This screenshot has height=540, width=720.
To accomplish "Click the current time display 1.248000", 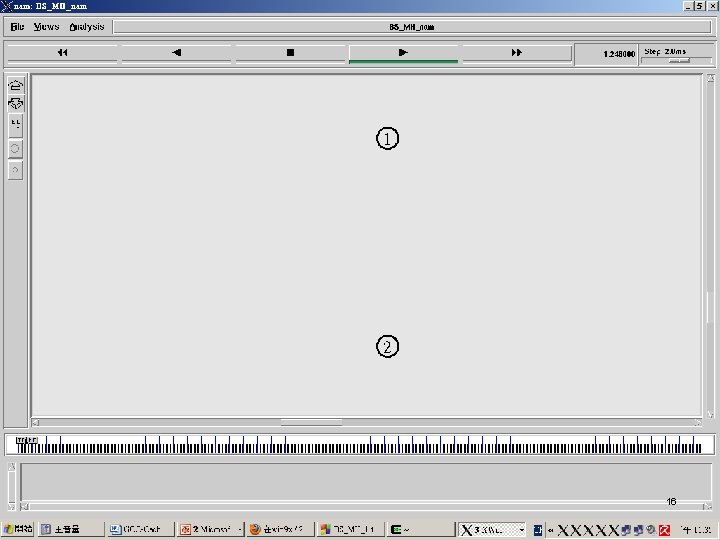I will [619, 54].
